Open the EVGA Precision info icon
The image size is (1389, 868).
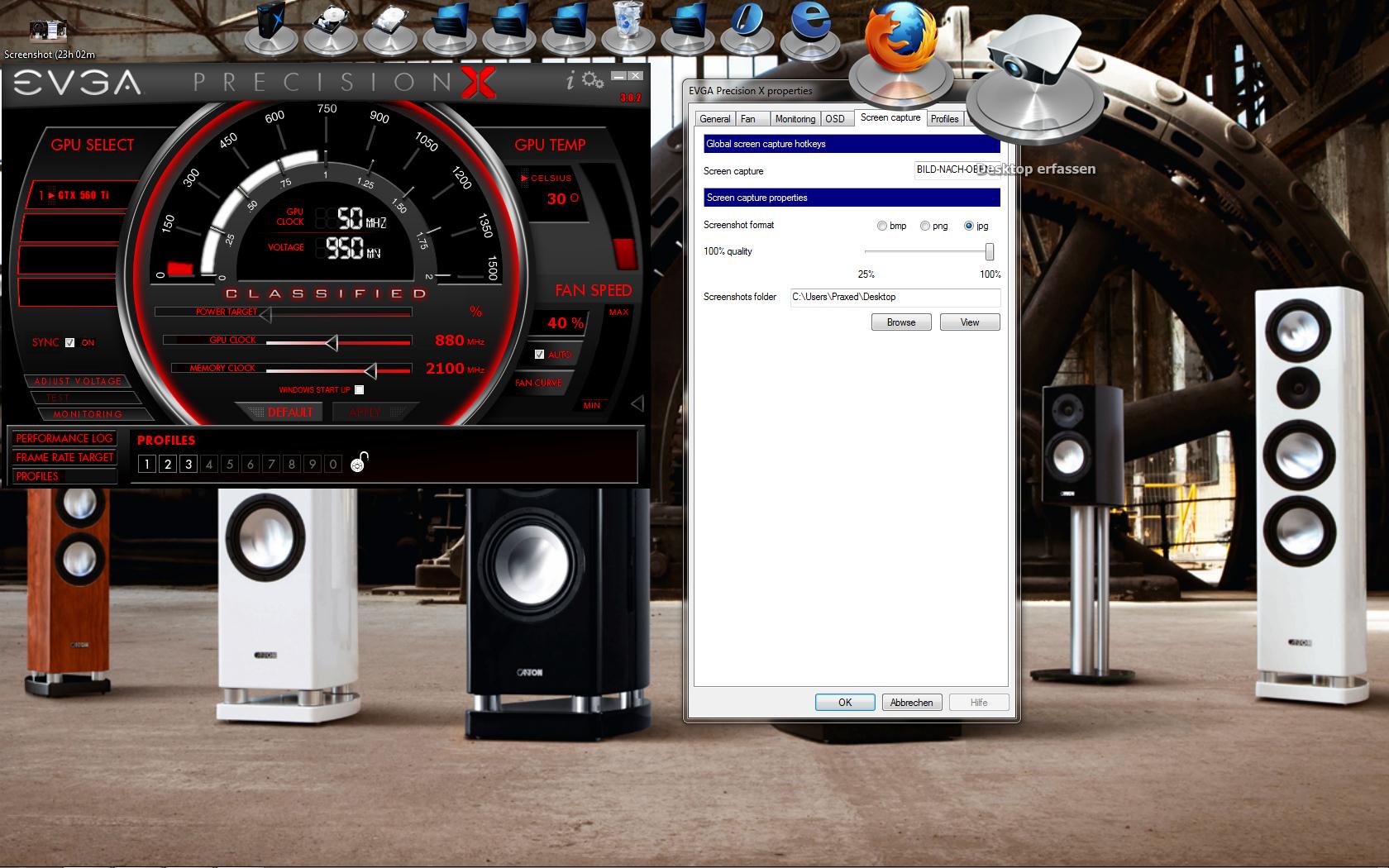click(570, 80)
